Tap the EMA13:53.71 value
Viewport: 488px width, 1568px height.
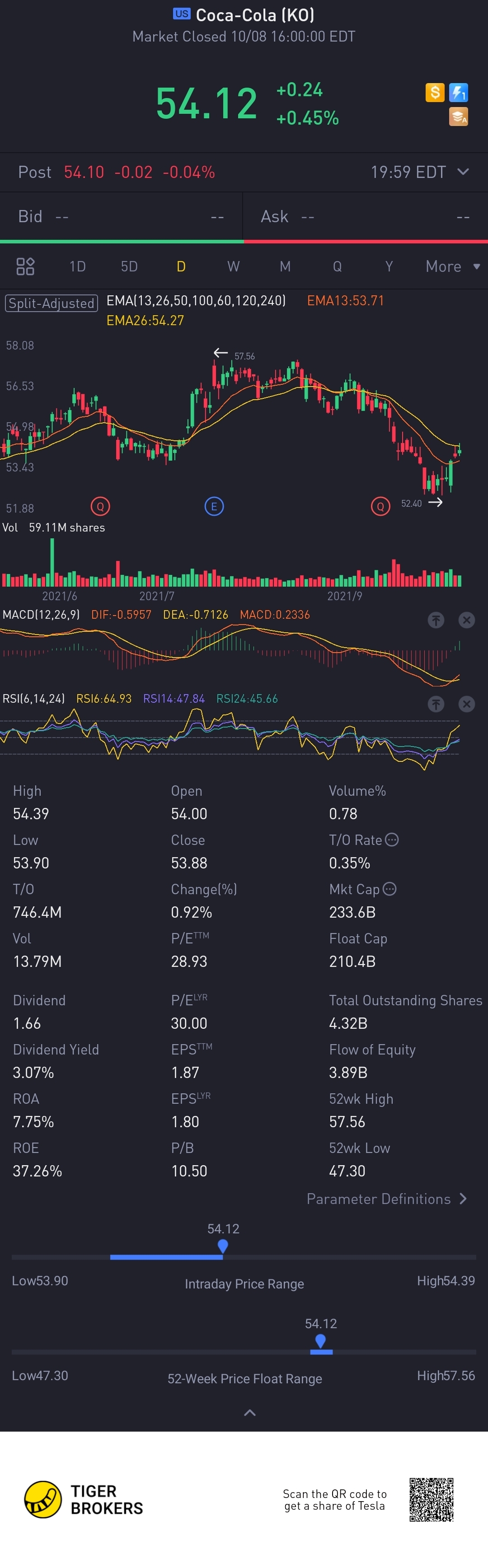coord(345,300)
